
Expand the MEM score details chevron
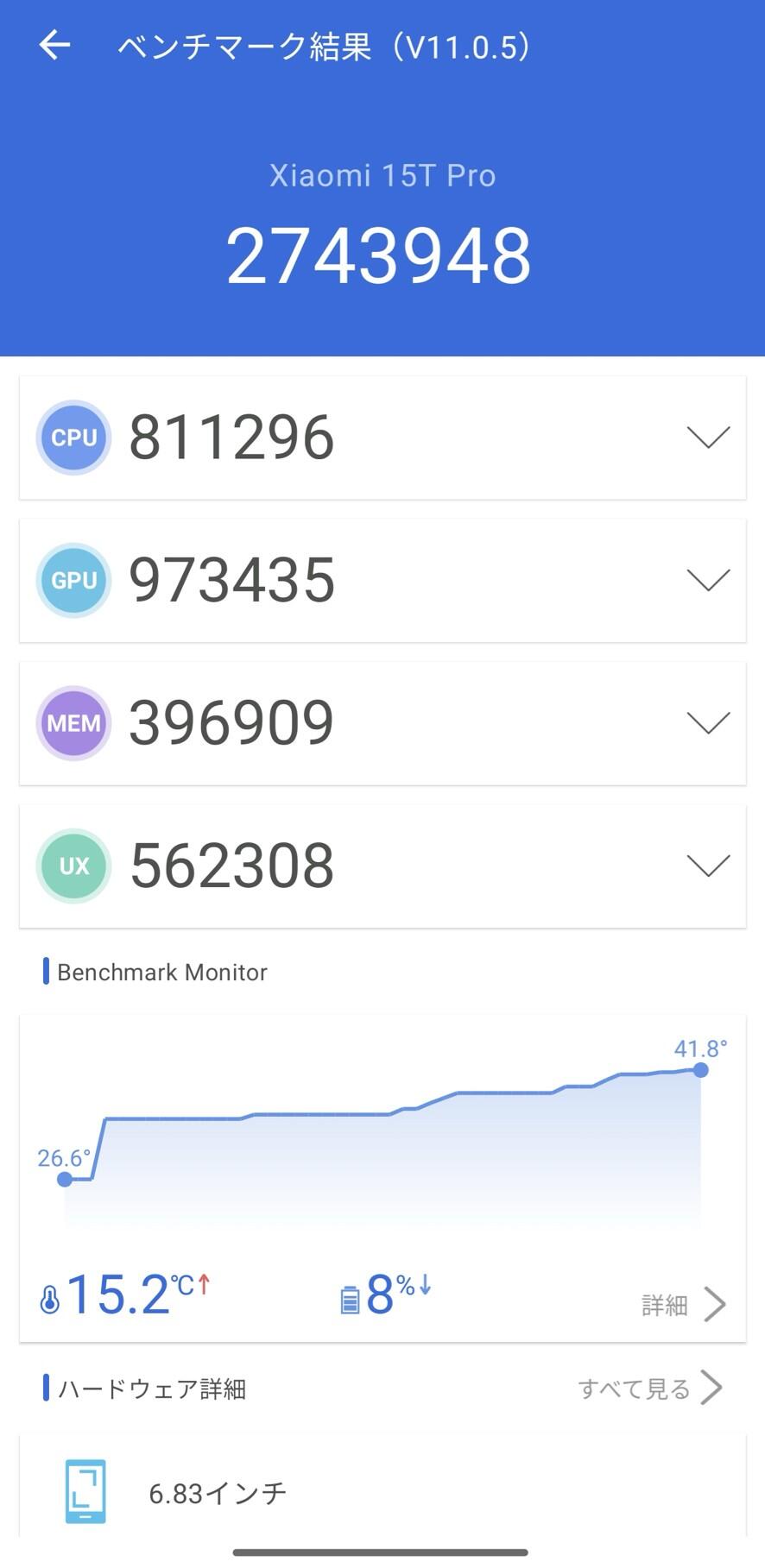point(708,723)
